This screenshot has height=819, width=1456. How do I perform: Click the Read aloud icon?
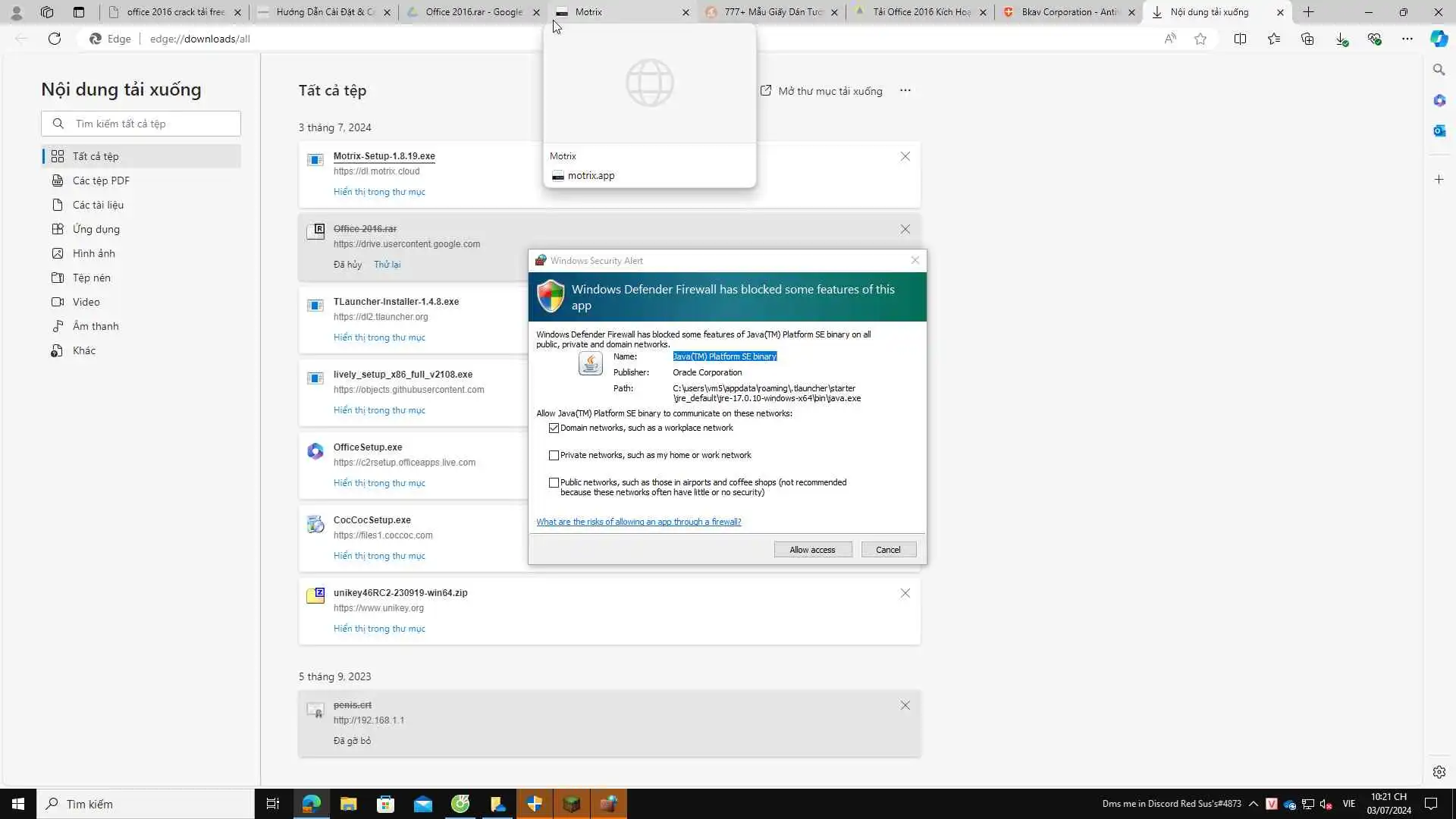[1170, 39]
